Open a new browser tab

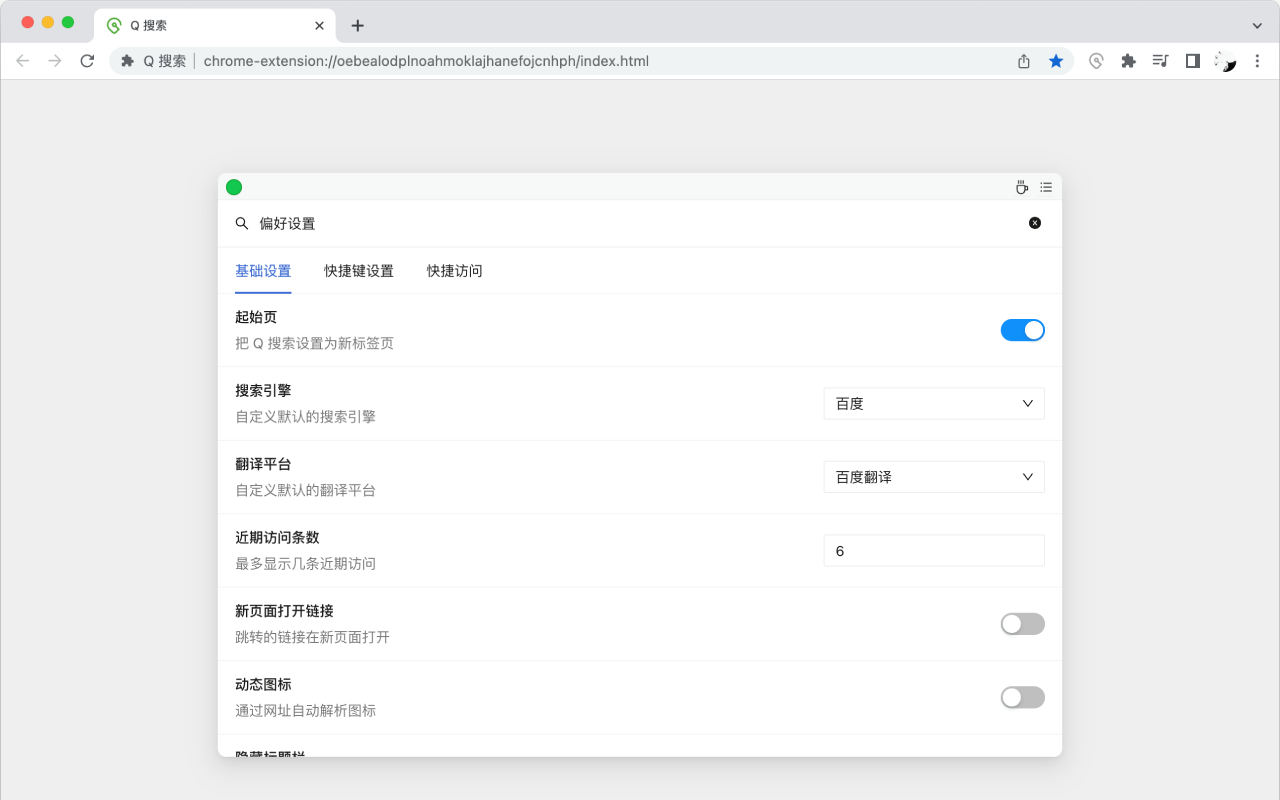tap(358, 26)
